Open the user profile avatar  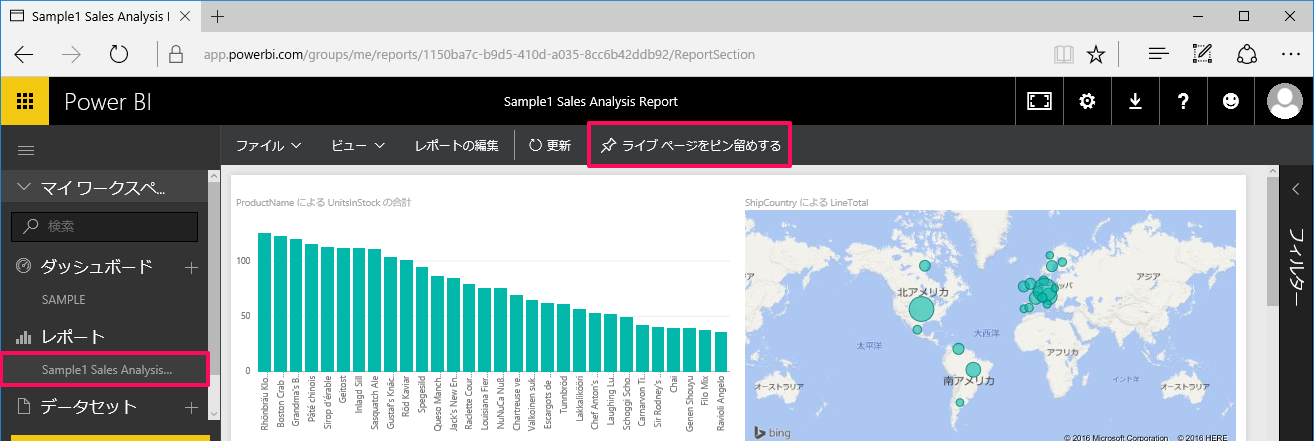click(x=1284, y=101)
